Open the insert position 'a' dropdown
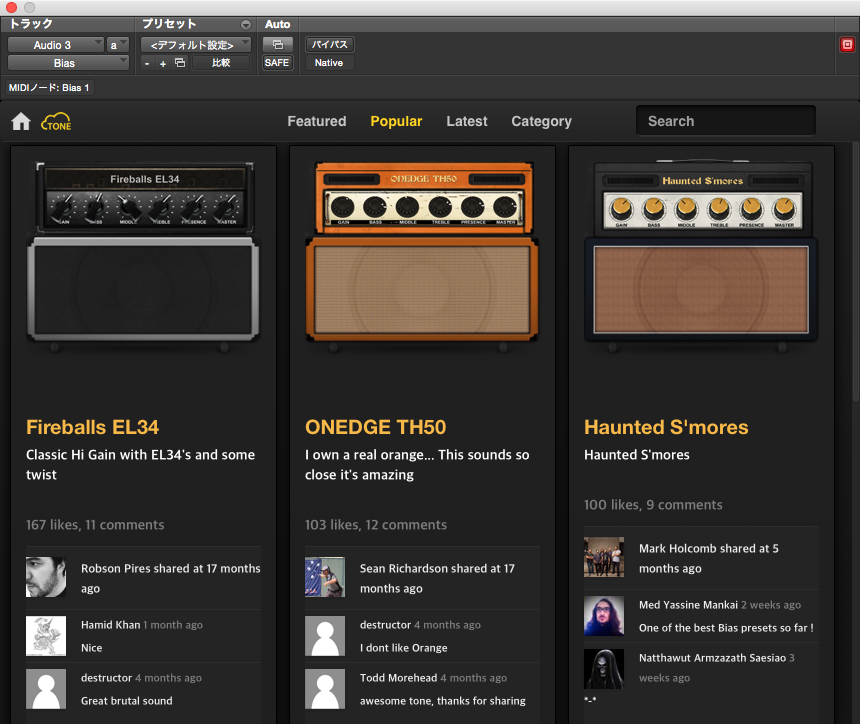Screen dimensions: 860x724 (x=117, y=45)
